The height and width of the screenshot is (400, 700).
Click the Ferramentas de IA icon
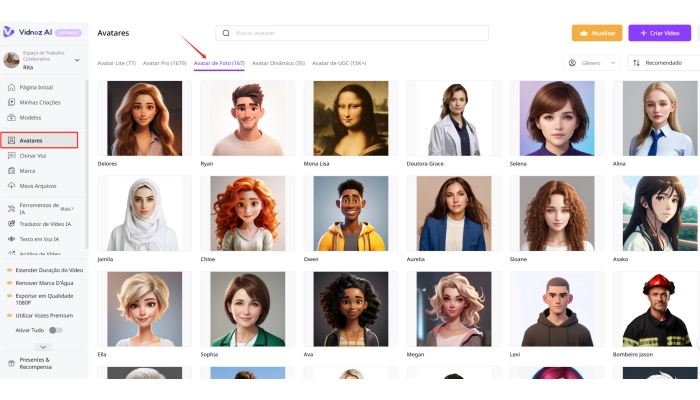12,208
